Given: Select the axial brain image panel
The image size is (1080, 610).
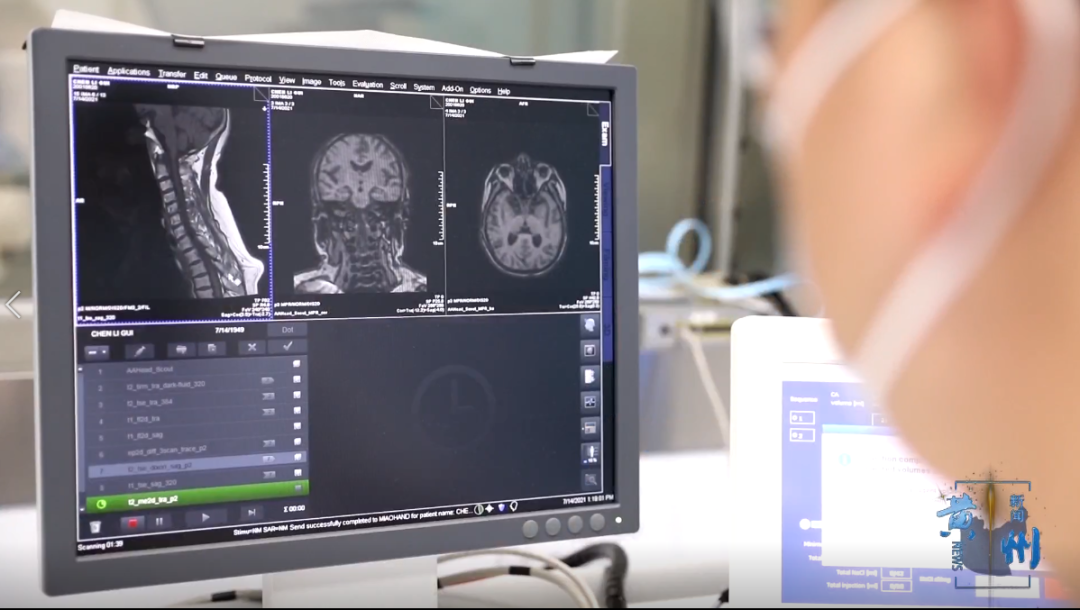Looking at the screenshot, I should (x=523, y=207).
